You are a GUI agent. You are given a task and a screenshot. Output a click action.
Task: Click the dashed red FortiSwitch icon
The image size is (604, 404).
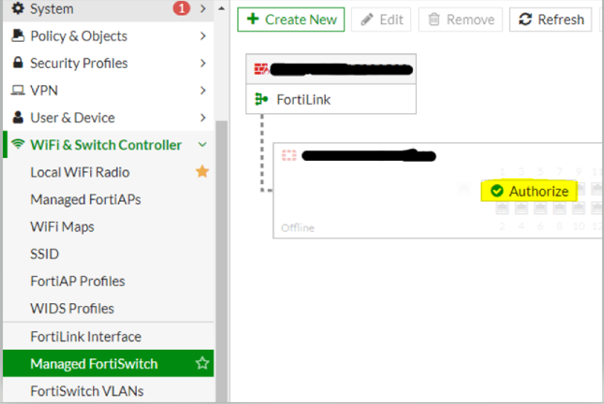[x=289, y=156]
